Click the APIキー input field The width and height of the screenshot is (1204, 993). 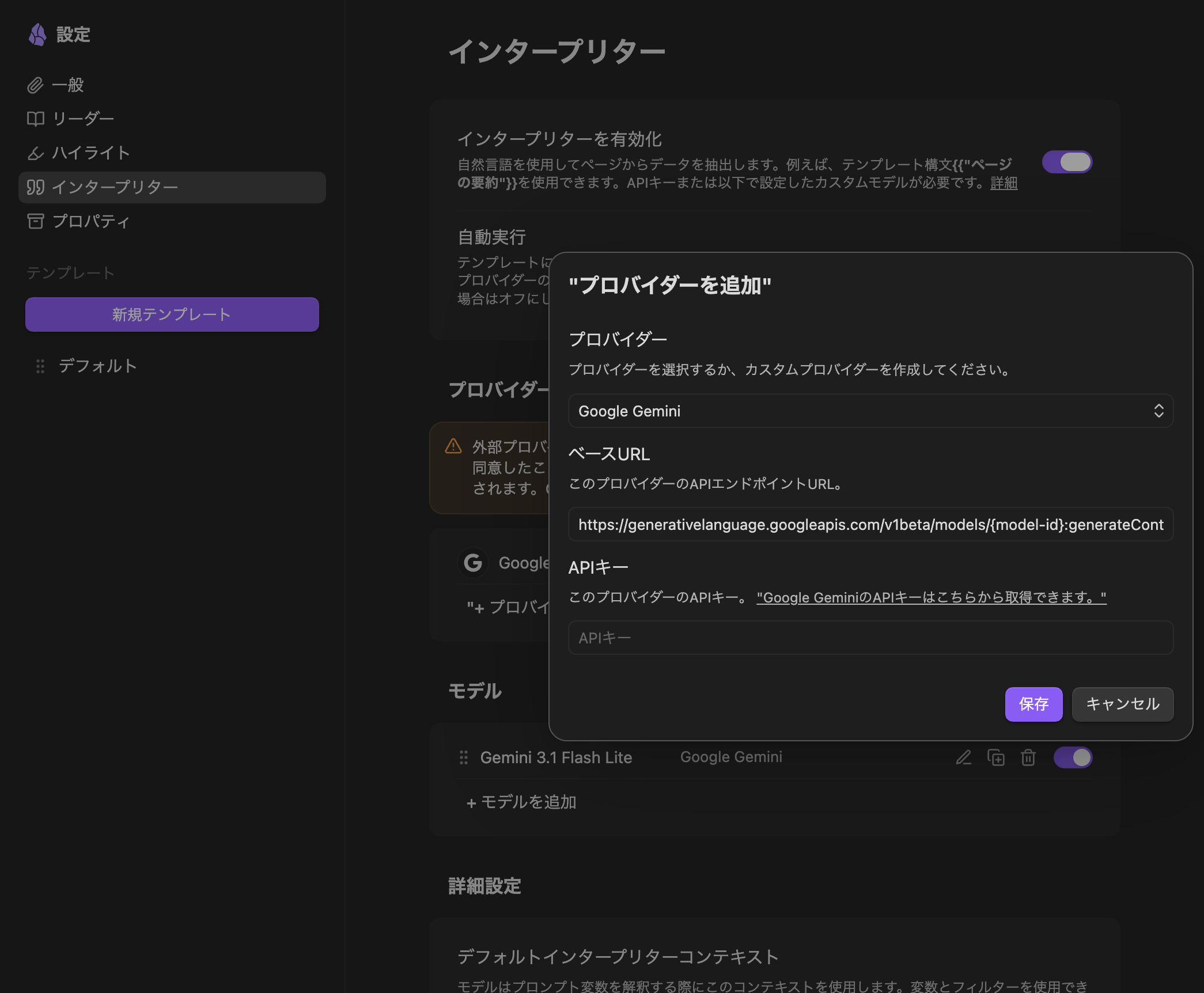(x=870, y=638)
